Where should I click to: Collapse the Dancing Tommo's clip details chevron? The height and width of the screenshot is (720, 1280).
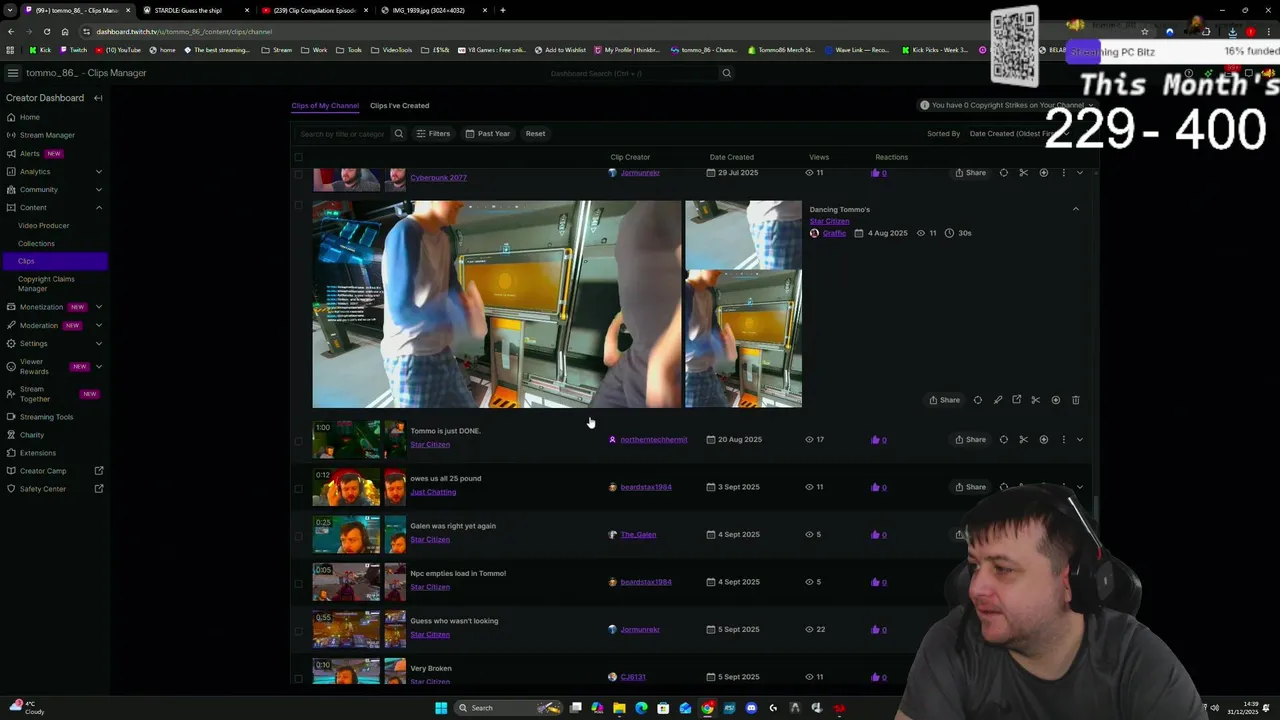click(1076, 209)
